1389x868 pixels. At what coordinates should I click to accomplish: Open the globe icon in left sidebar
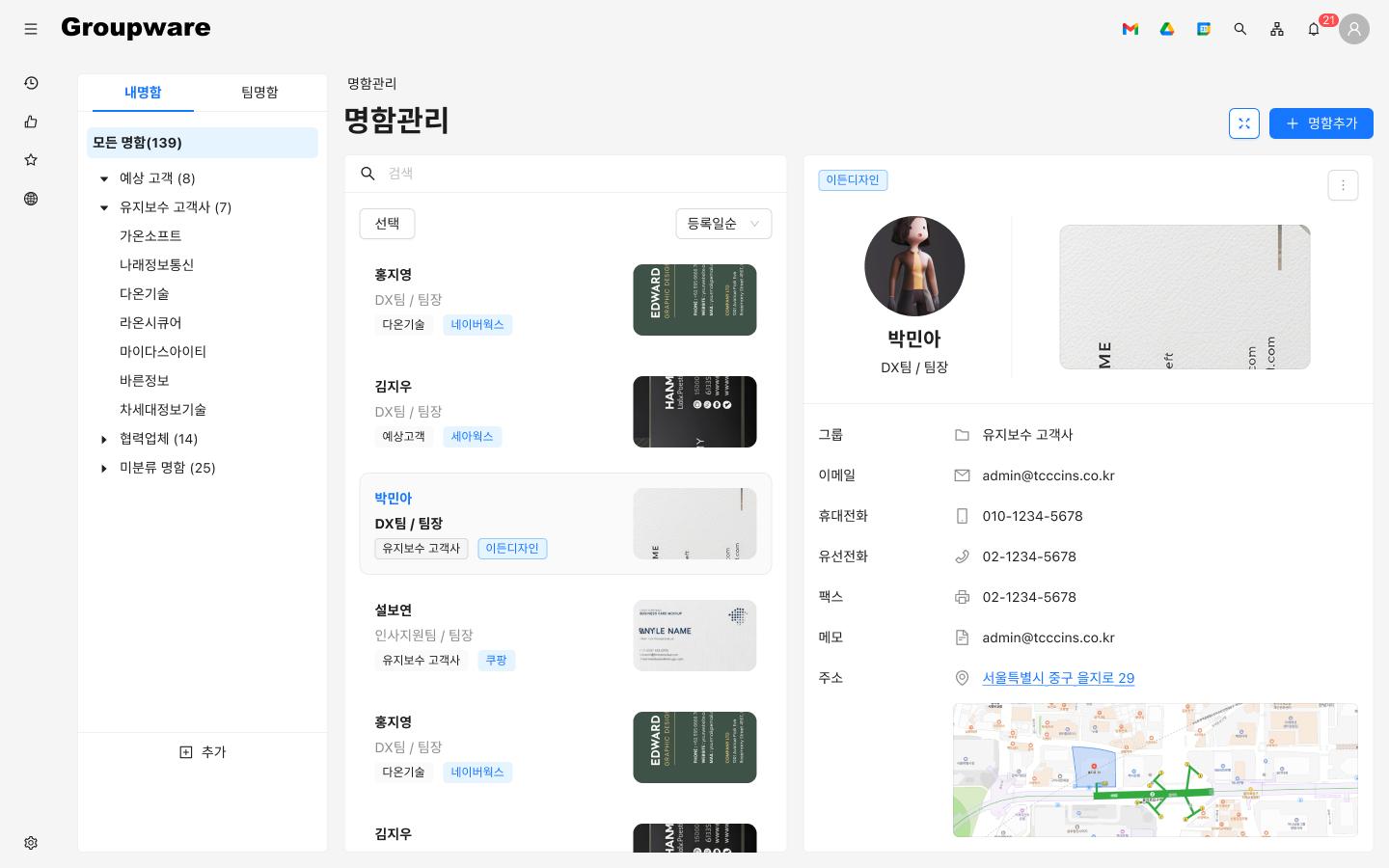point(31,199)
